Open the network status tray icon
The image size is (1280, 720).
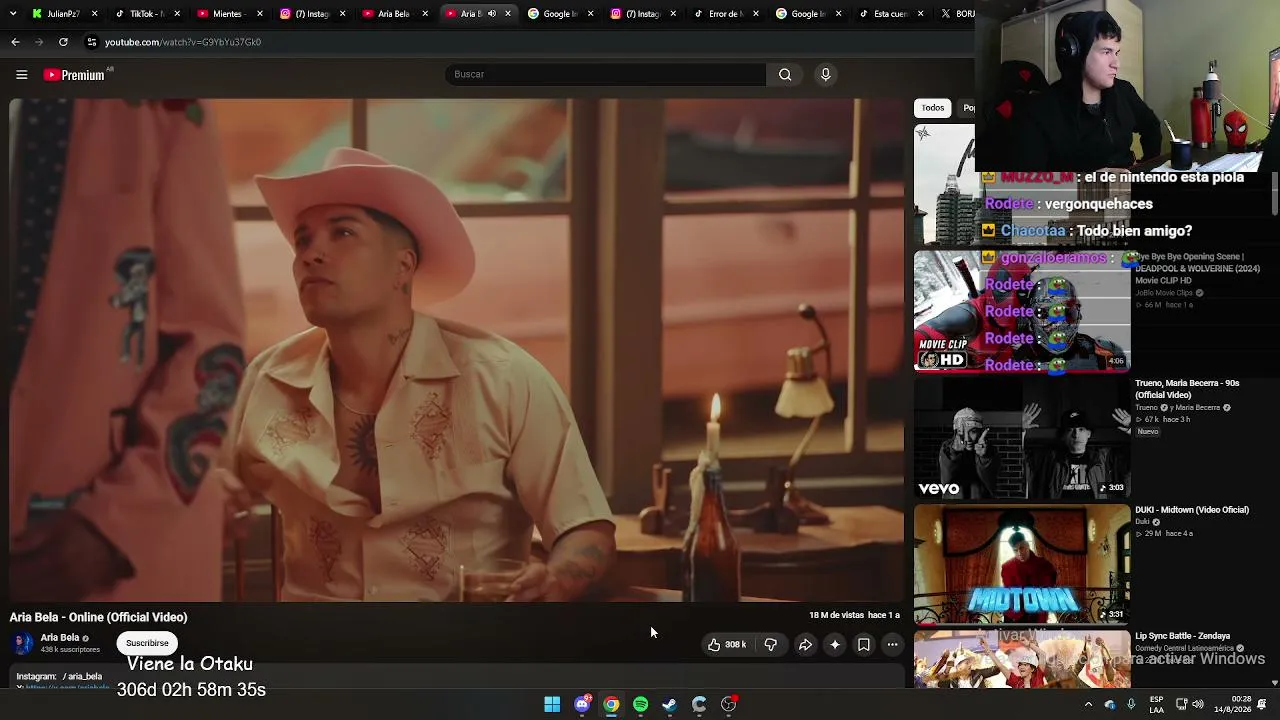pos(1180,704)
